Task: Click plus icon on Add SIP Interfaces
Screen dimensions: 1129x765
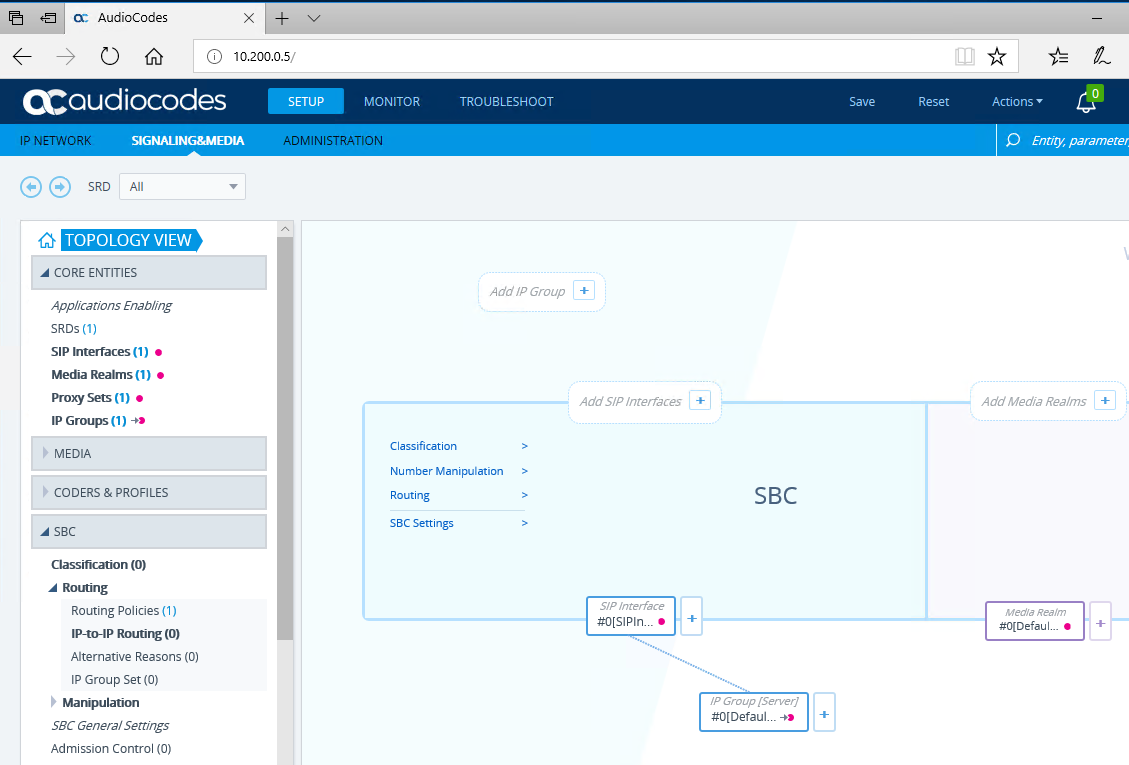Action: (x=700, y=401)
